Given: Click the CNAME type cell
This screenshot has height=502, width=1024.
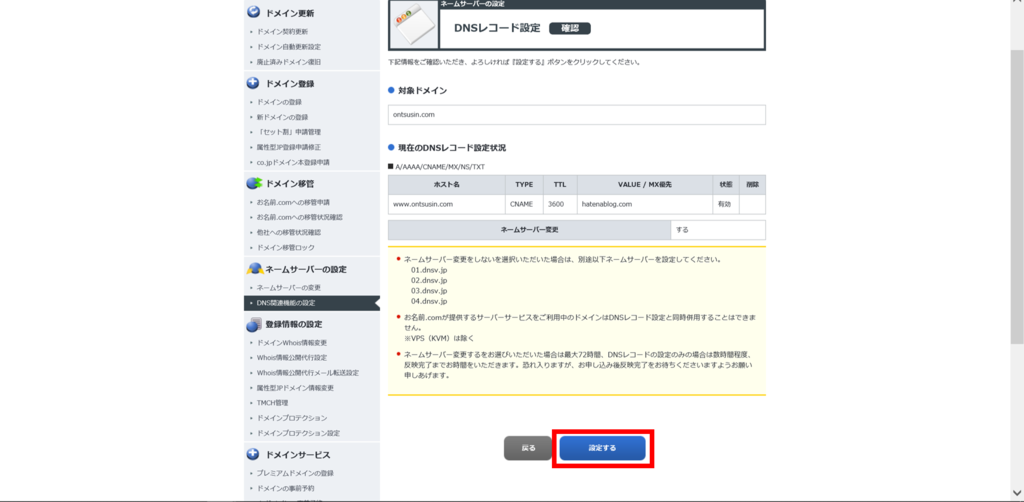Looking at the screenshot, I should 524,204.
